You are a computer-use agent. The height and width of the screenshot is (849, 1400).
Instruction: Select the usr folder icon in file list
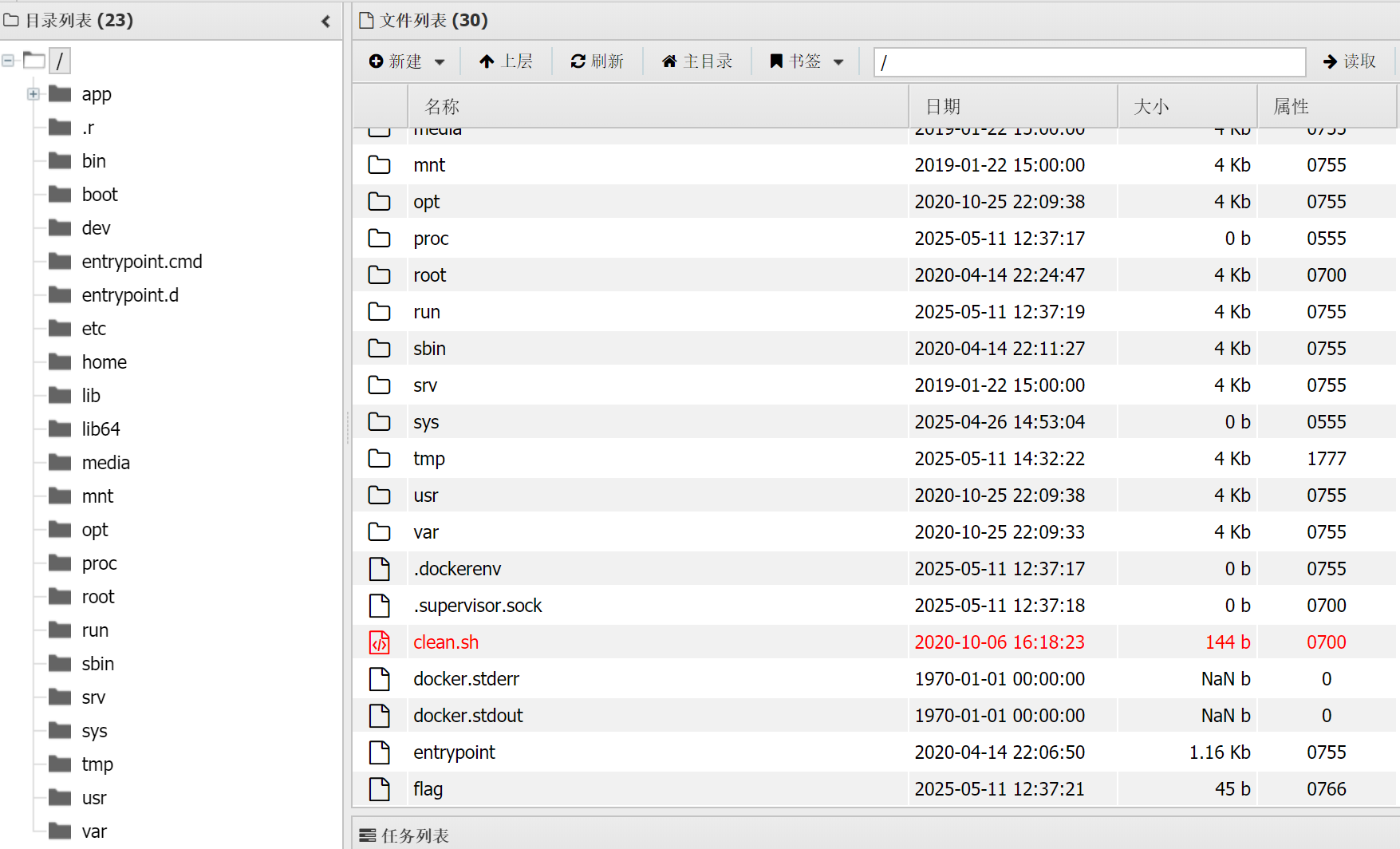pos(380,496)
